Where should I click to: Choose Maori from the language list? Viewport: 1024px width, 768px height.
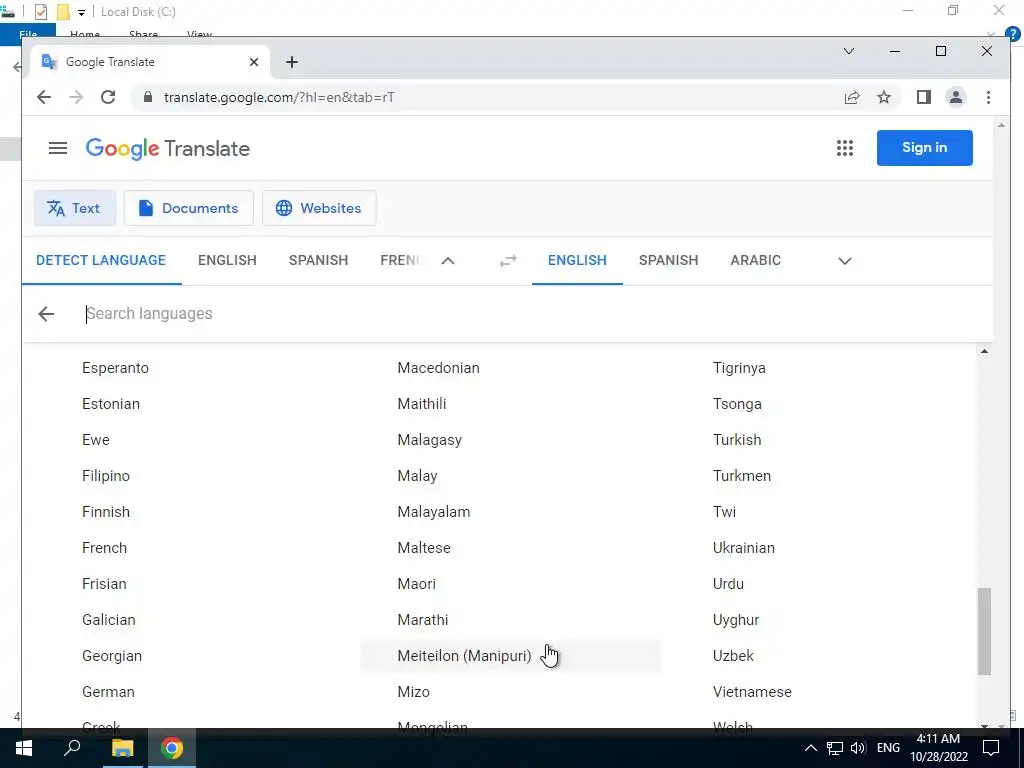[417, 583]
